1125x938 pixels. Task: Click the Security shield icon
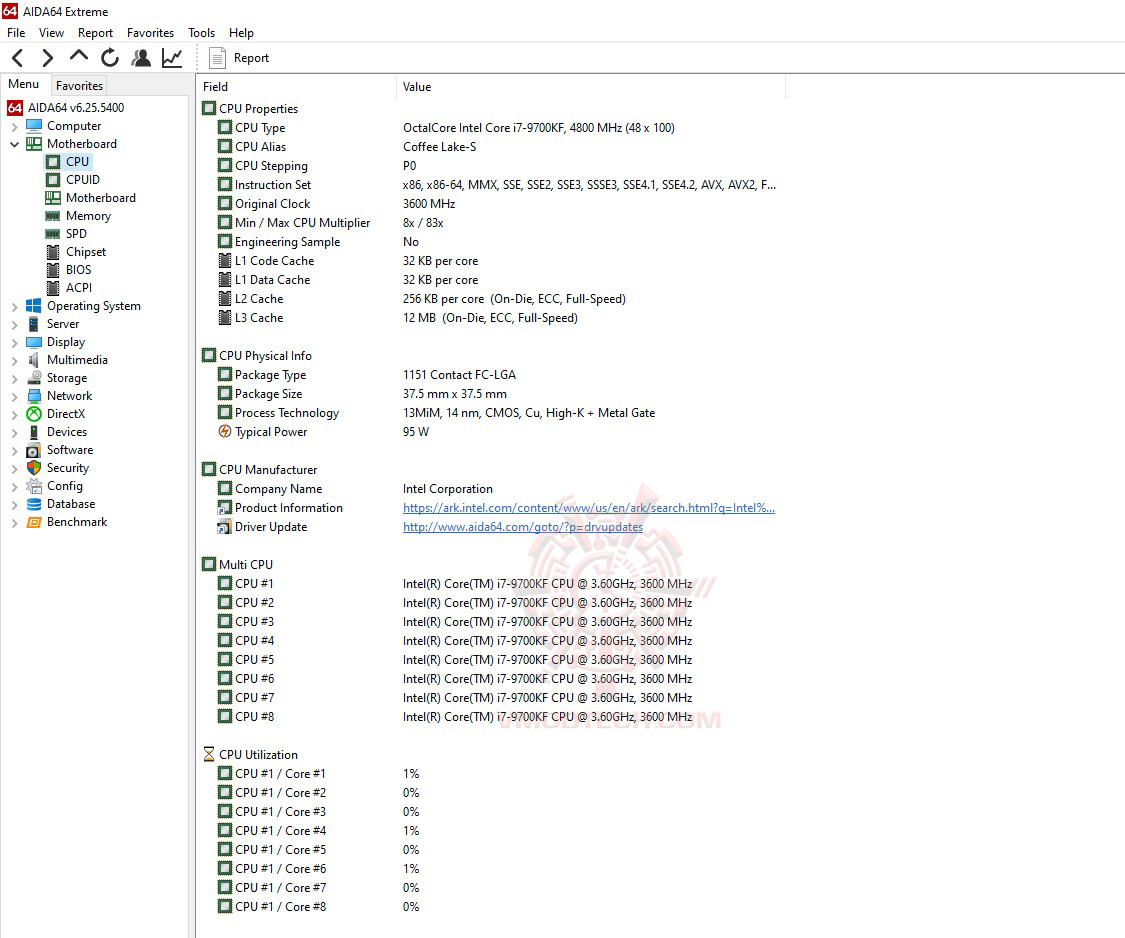click(x=34, y=468)
